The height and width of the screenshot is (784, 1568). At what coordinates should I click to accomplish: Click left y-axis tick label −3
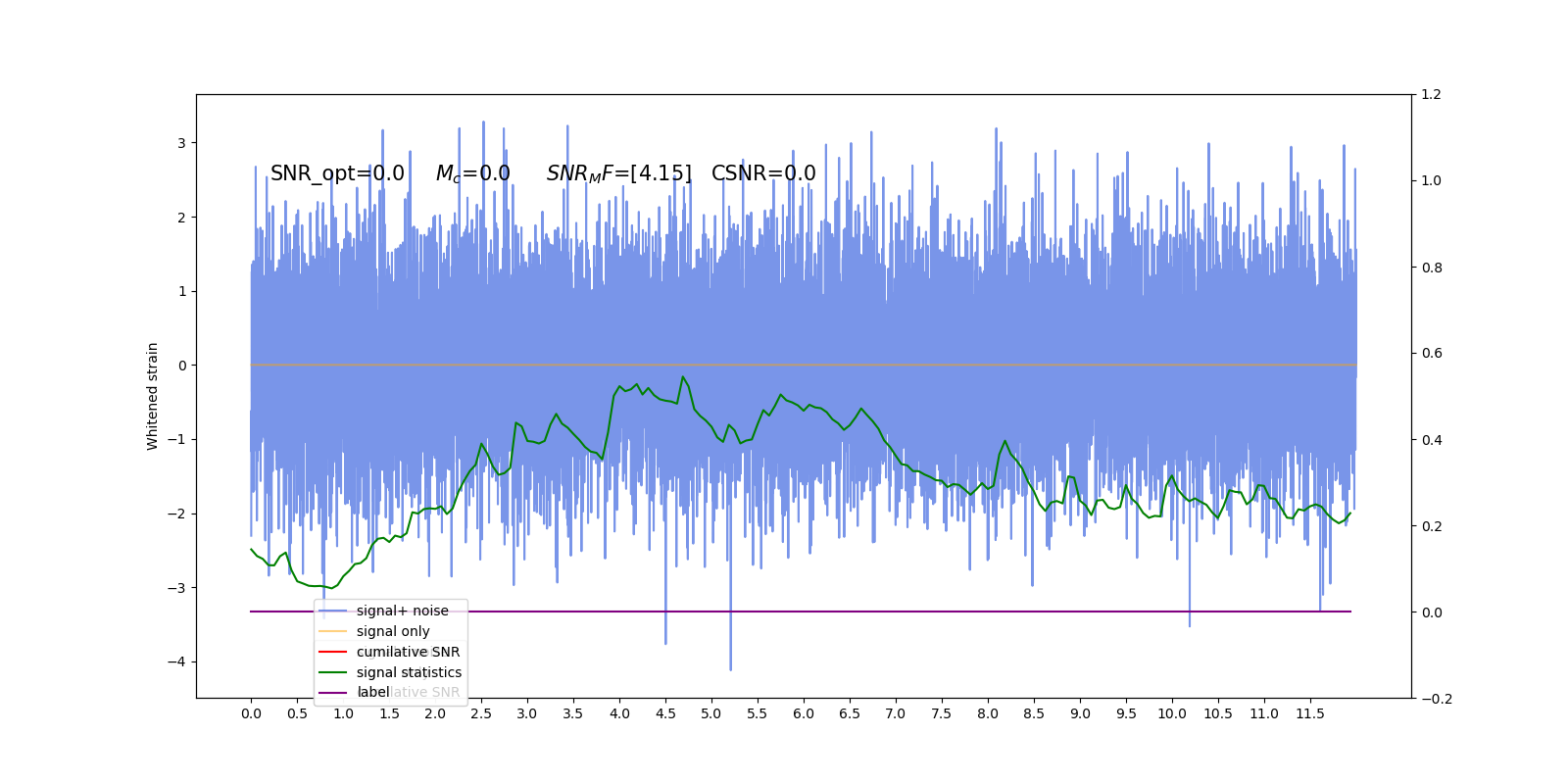(x=176, y=588)
